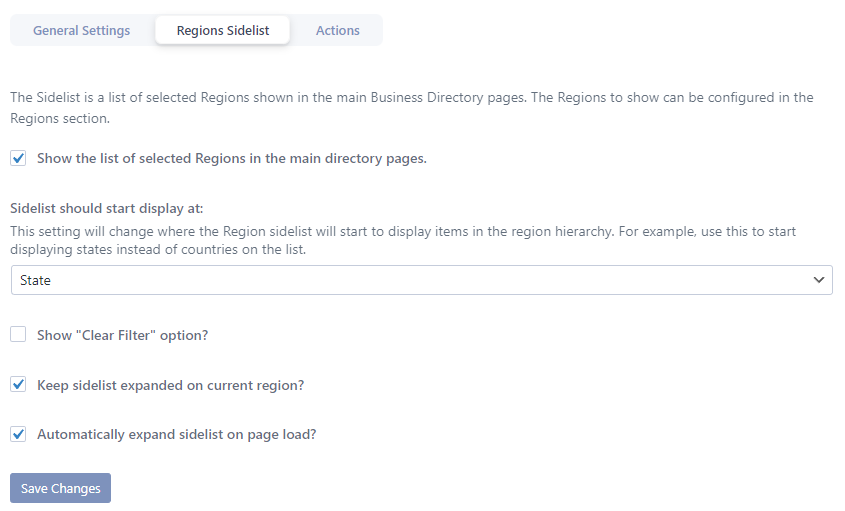The height and width of the screenshot is (511, 845).
Task: Switch to the General Settings tab
Action: (81, 31)
